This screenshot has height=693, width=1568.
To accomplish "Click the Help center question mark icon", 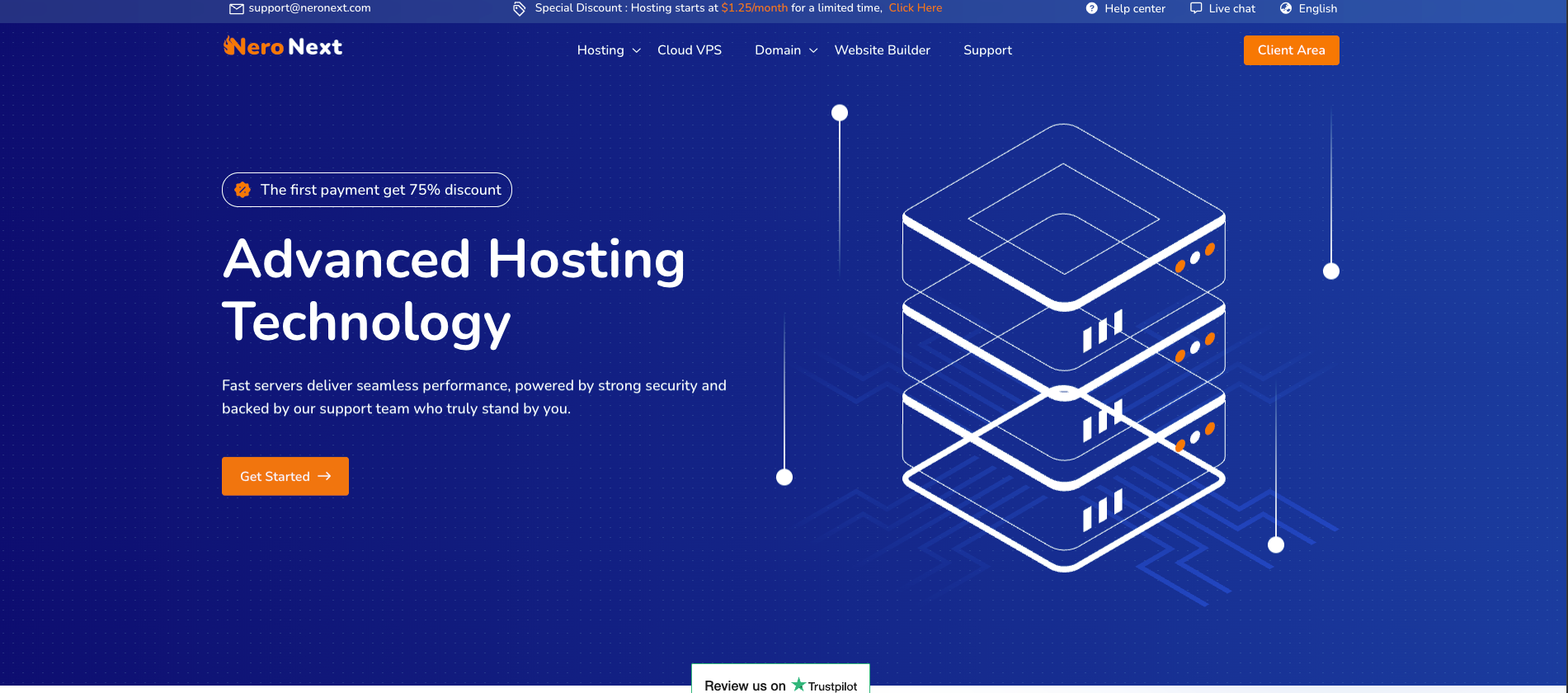I will pyautogui.click(x=1091, y=8).
